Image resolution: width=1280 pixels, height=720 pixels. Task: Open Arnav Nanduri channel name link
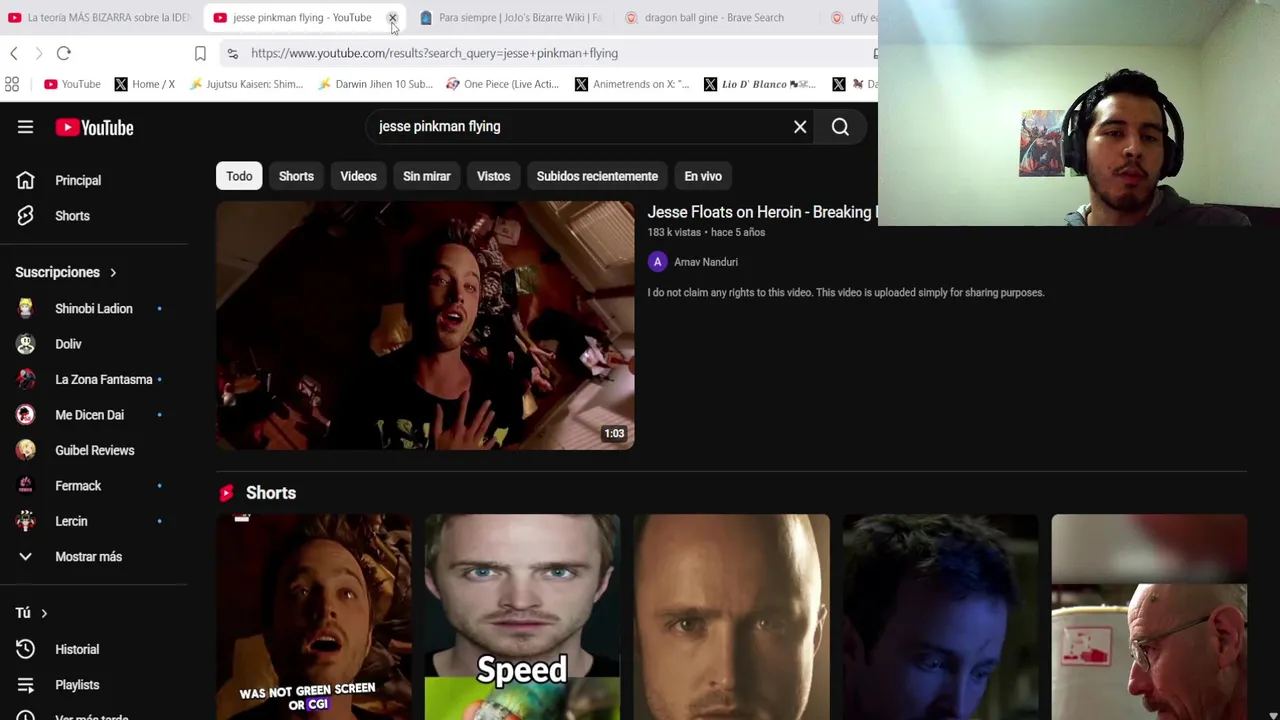pyautogui.click(x=706, y=262)
